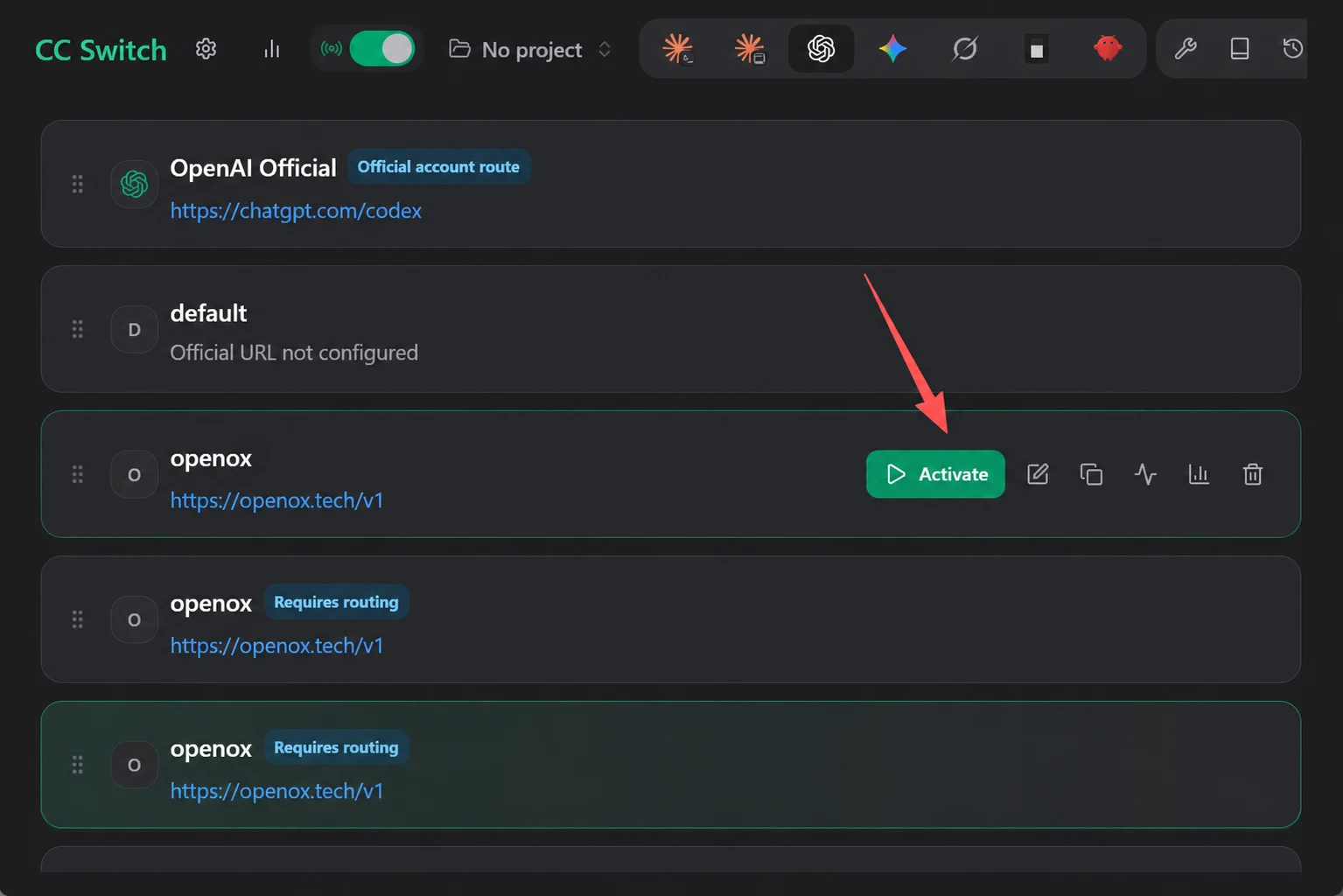Open the settings gear beside CC Switch
1343x896 pixels.
(206, 49)
